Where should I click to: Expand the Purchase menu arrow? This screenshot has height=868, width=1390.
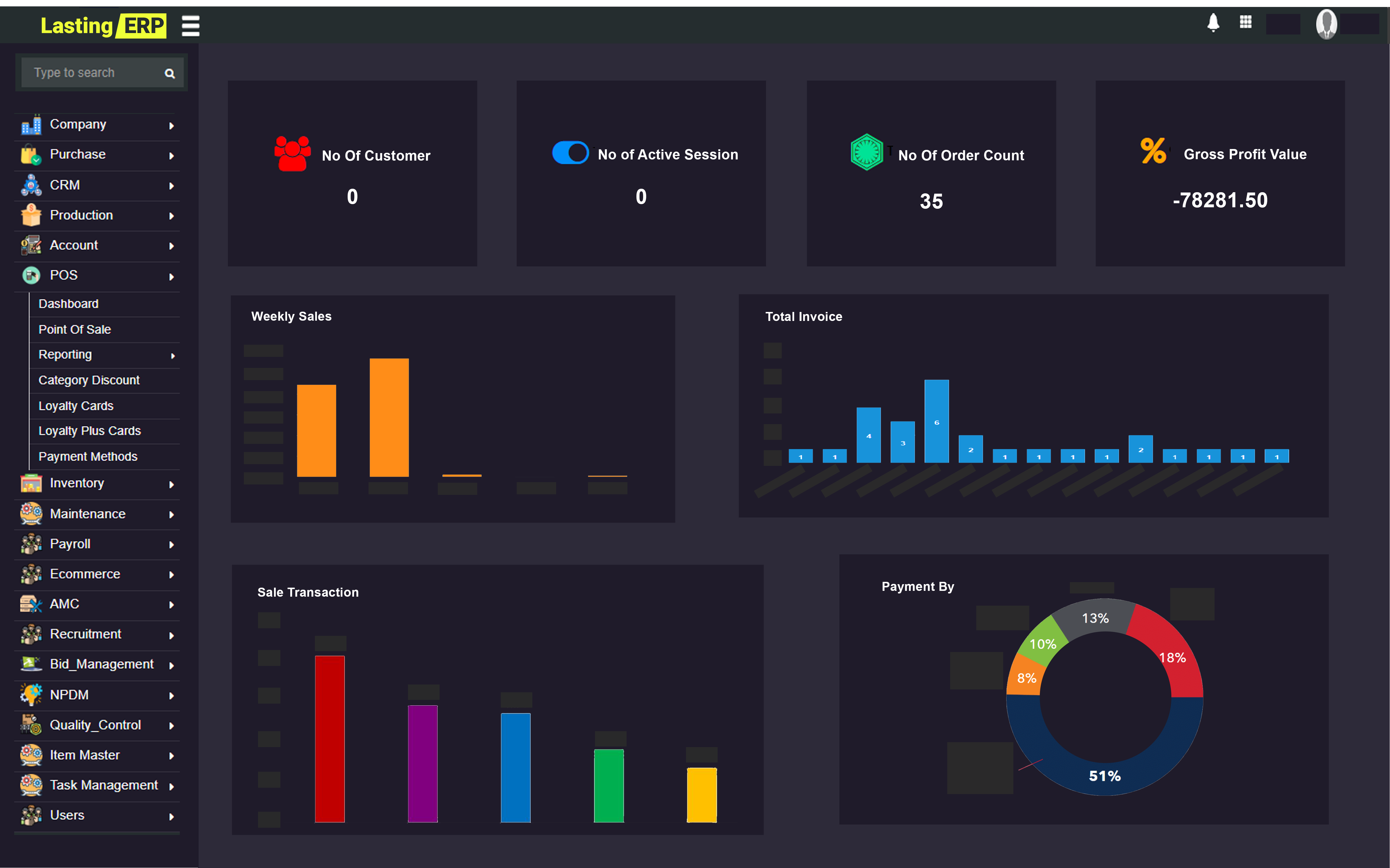(x=171, y=156)
